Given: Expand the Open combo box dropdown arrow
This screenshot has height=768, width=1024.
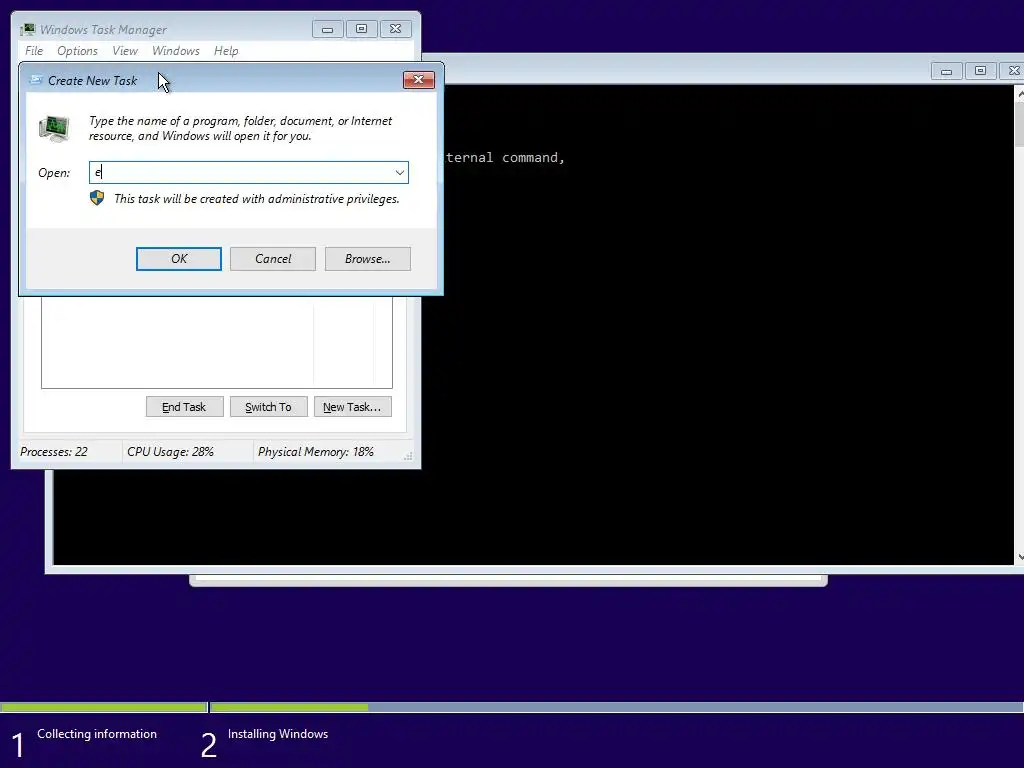Looking at the screenshot, I should [x=399, y=172].
